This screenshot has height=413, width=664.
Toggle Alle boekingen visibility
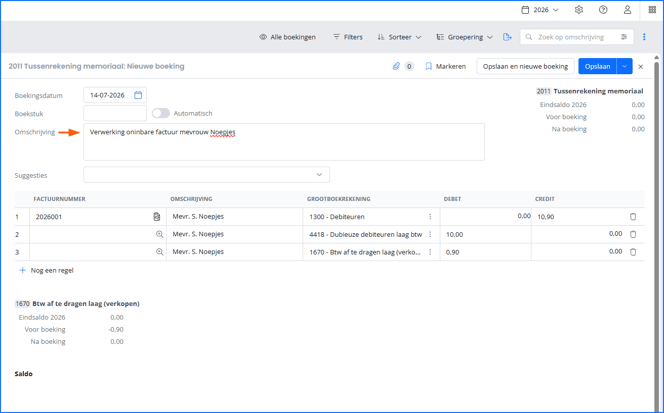point(288,37)
